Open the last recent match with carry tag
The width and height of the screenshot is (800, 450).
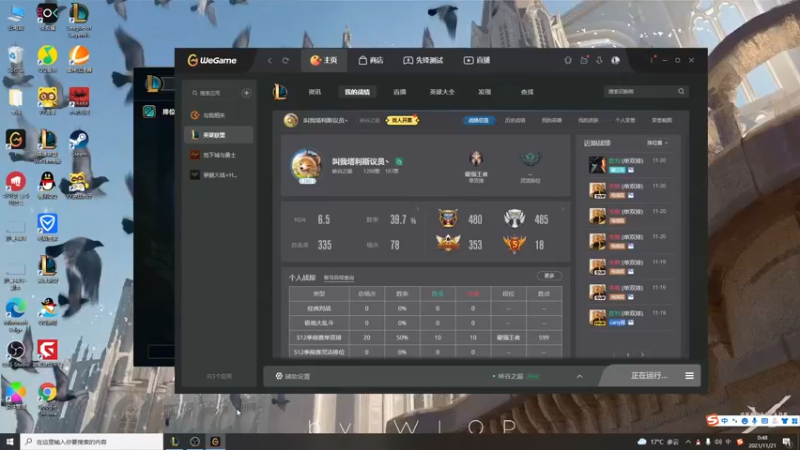[629, 317]
